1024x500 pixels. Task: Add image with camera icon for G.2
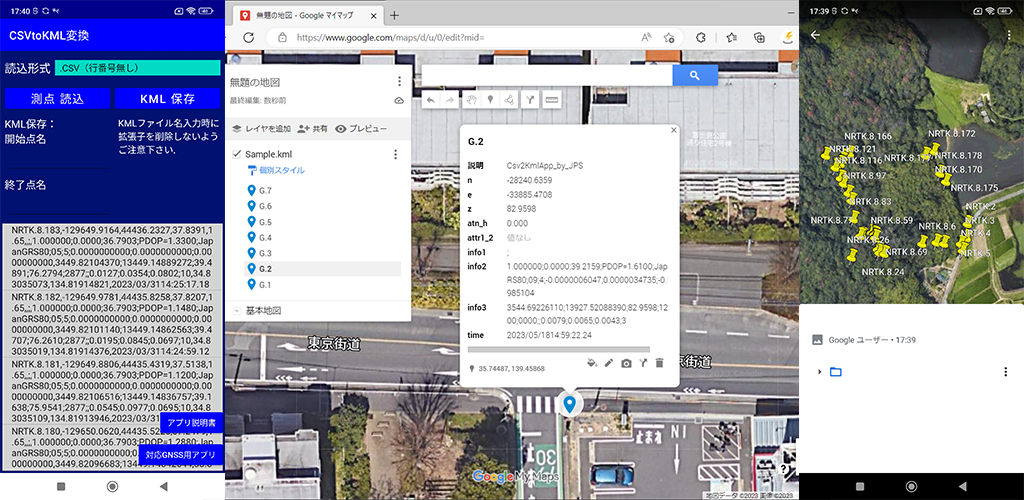pyautogui.click(x=626, y=362)
